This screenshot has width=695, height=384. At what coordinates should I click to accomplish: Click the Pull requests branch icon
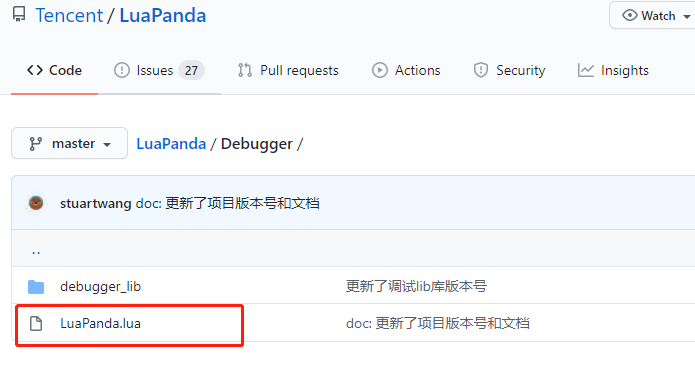[245, 70]
